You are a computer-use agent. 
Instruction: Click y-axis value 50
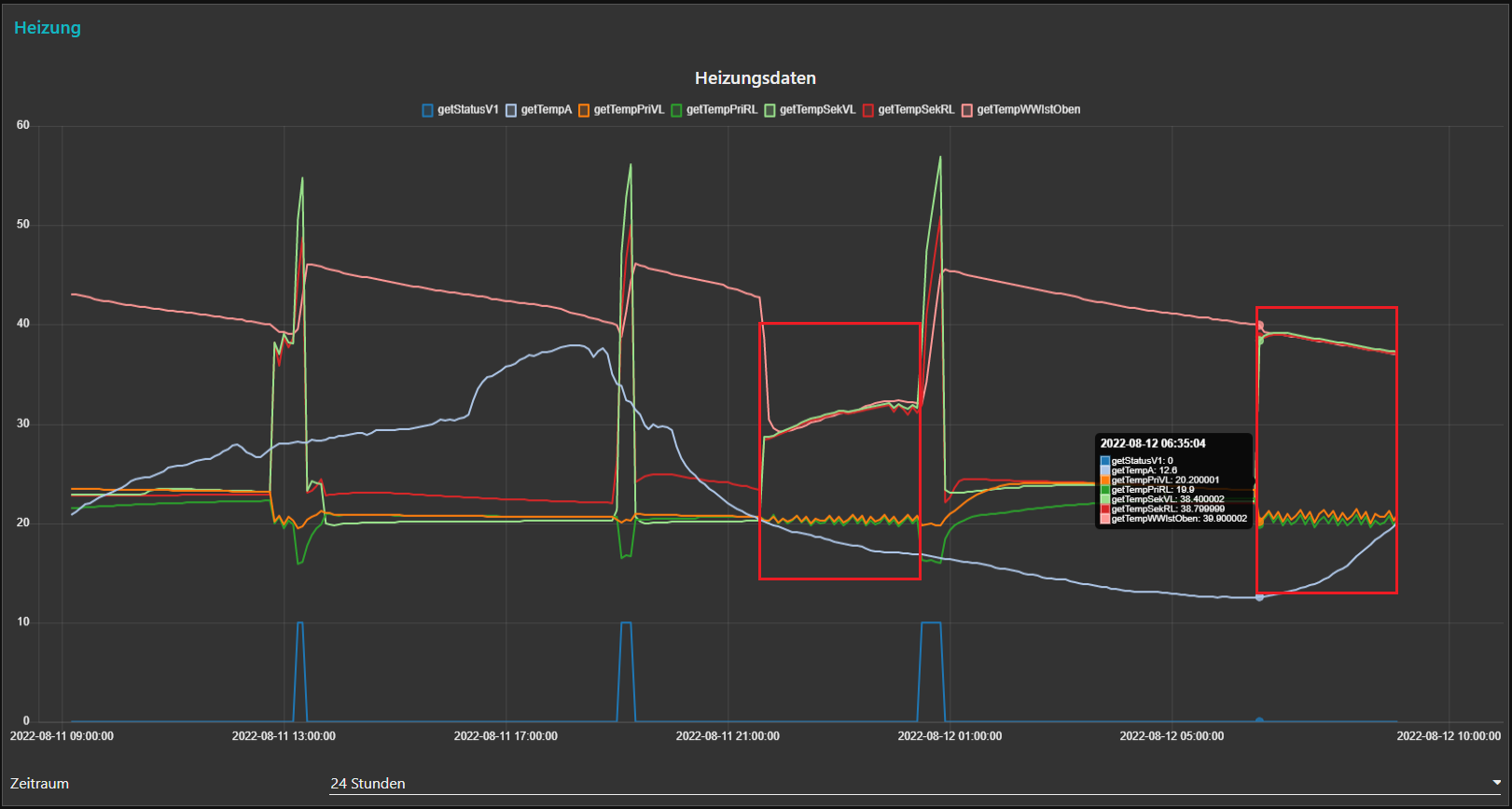(23, 224)
